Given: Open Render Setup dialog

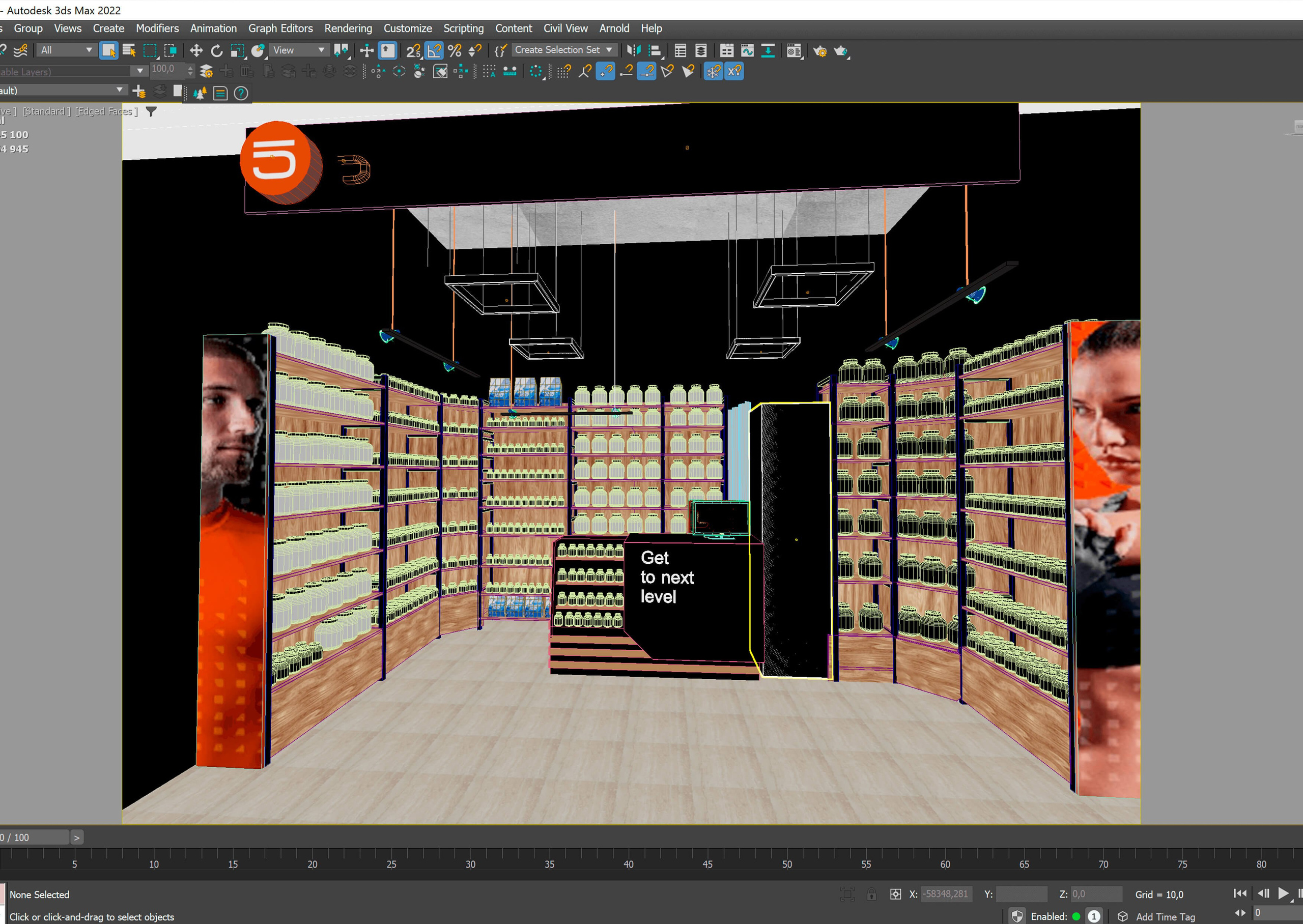Looking at the screenshot, I should click(820, 51).
